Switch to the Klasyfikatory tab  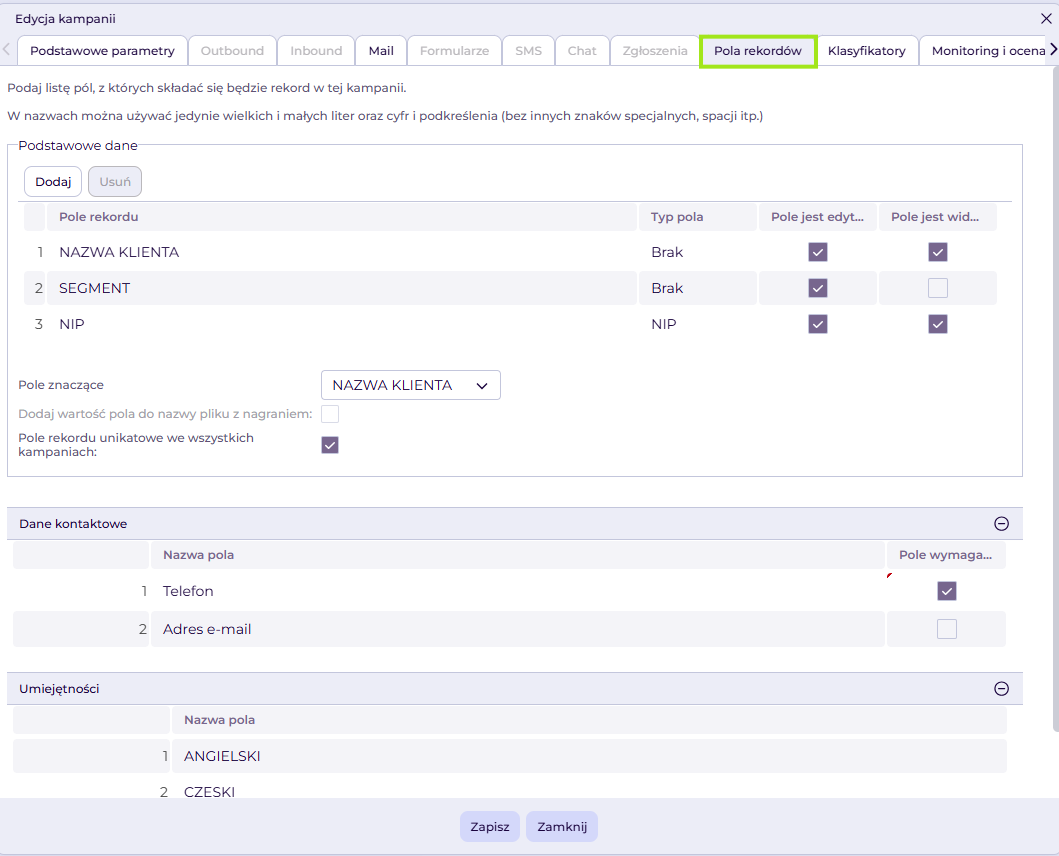tap(867, 51)
